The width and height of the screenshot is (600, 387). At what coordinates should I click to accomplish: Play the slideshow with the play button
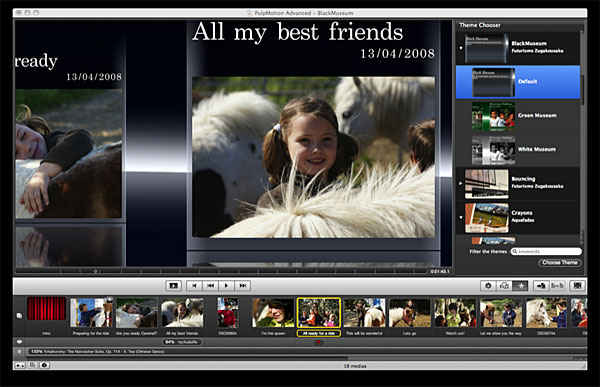pos(227,286)
